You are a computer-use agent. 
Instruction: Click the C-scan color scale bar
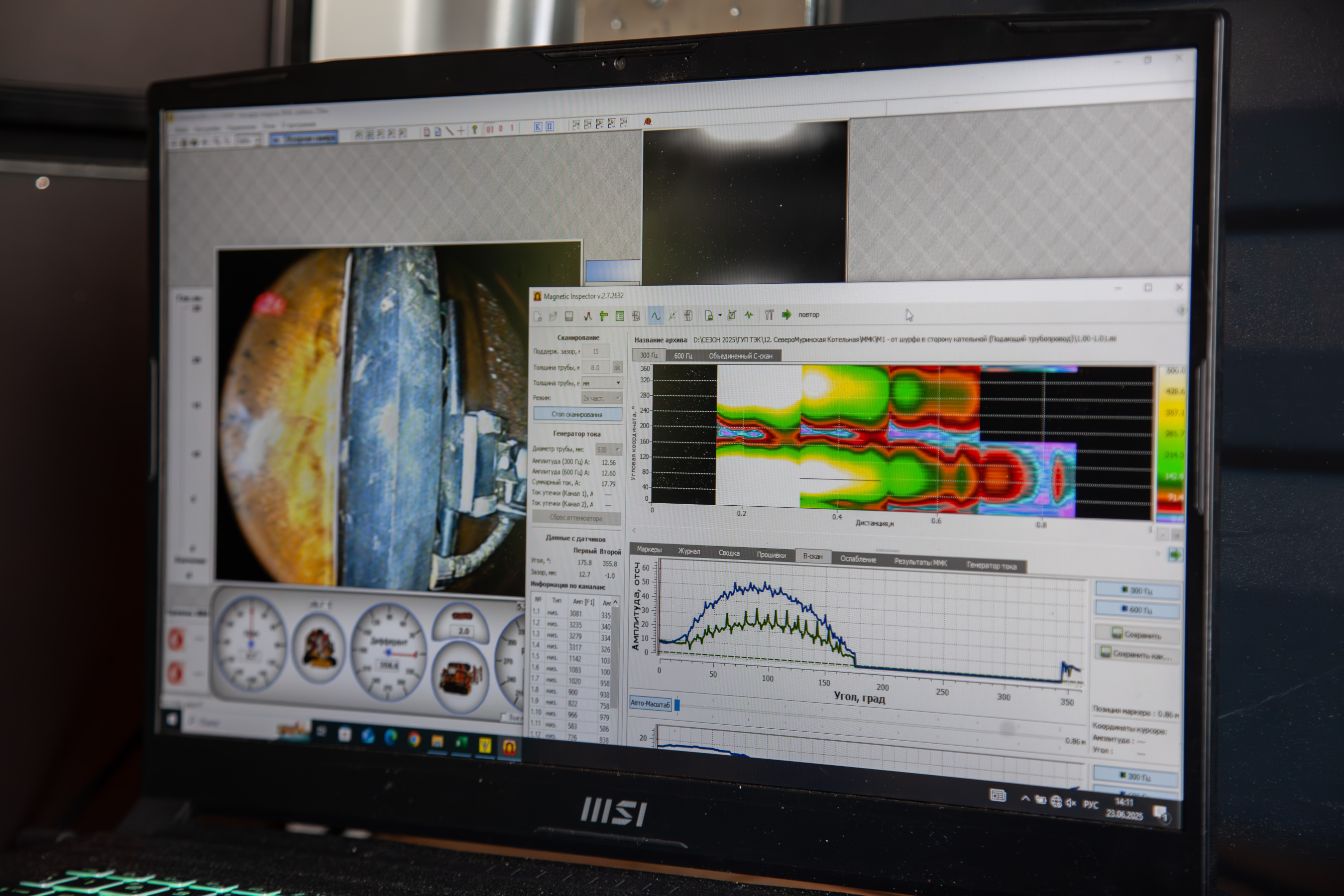[x=1171, y=444]
